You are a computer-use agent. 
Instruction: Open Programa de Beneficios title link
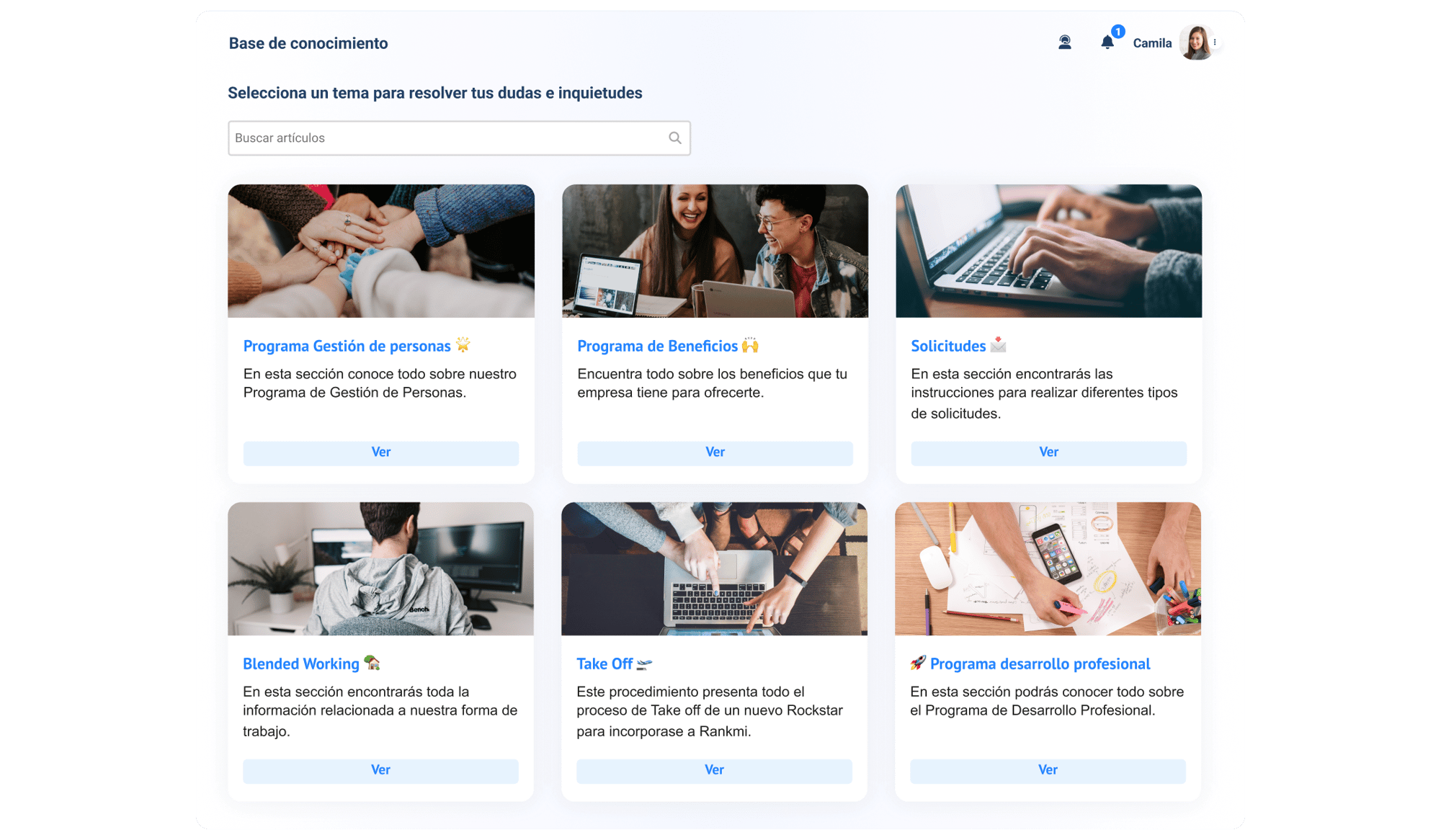(x=657, y=346)
